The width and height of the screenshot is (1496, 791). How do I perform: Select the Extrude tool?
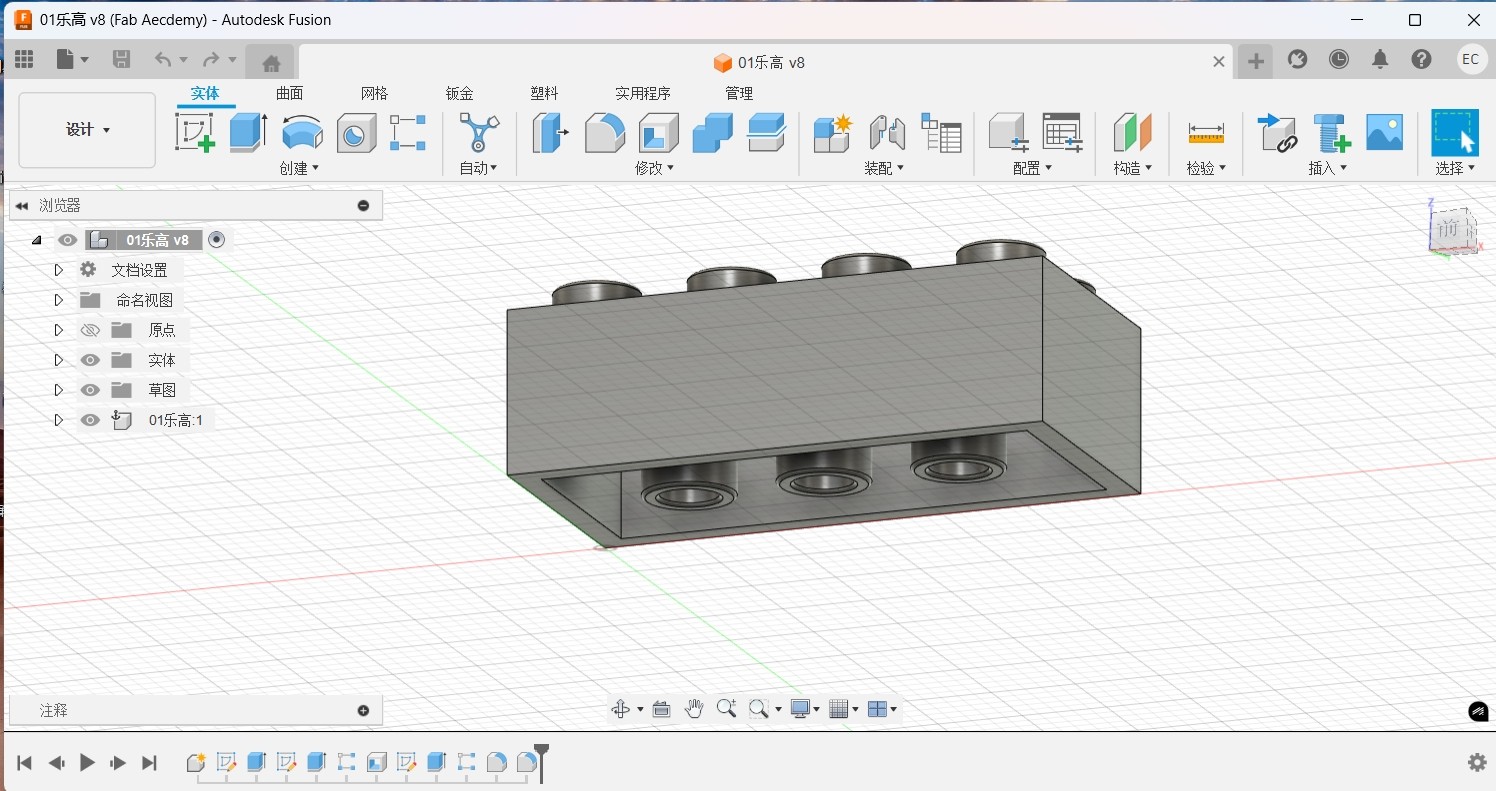pos(248,132)
